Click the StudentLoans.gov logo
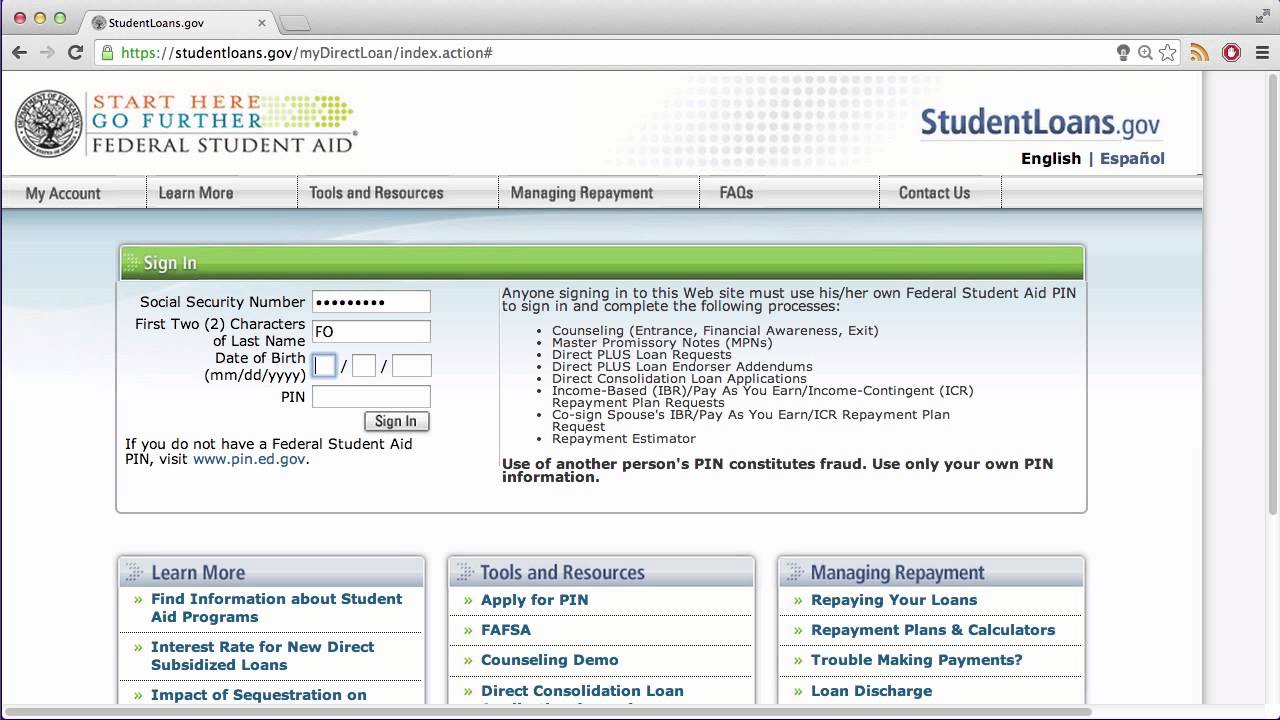 point(1040,122)
